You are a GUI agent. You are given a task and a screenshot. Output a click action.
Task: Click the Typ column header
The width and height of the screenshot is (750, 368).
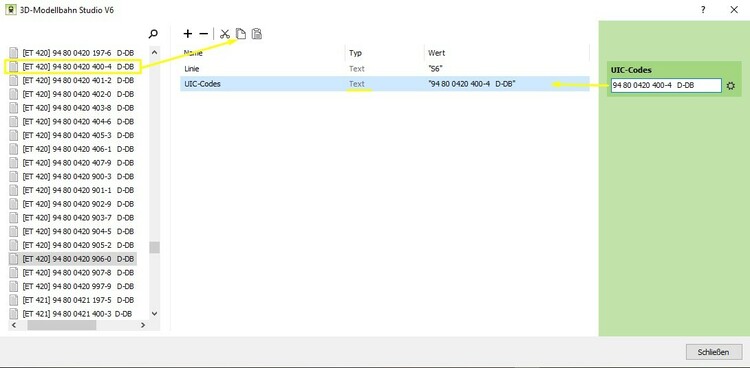[355, 53]
